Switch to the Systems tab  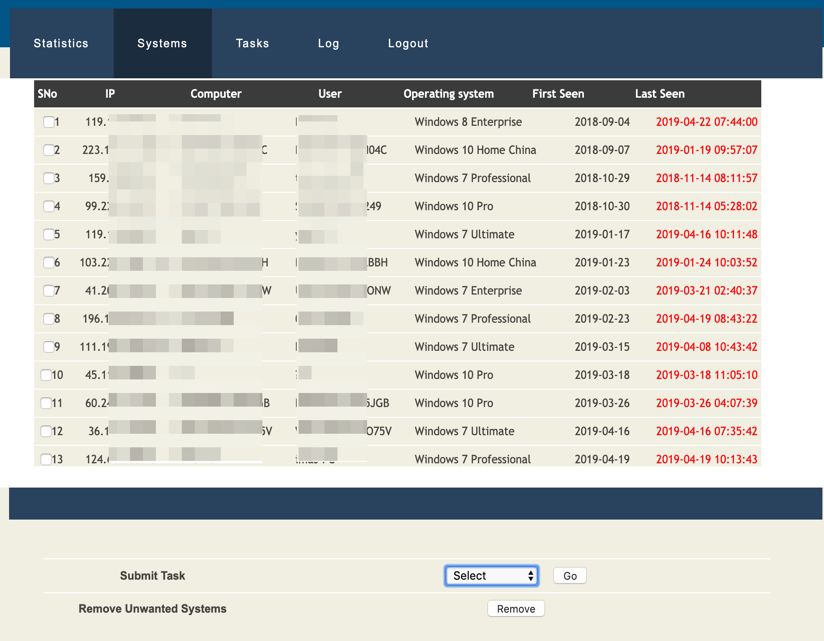[x=162, y=44]
